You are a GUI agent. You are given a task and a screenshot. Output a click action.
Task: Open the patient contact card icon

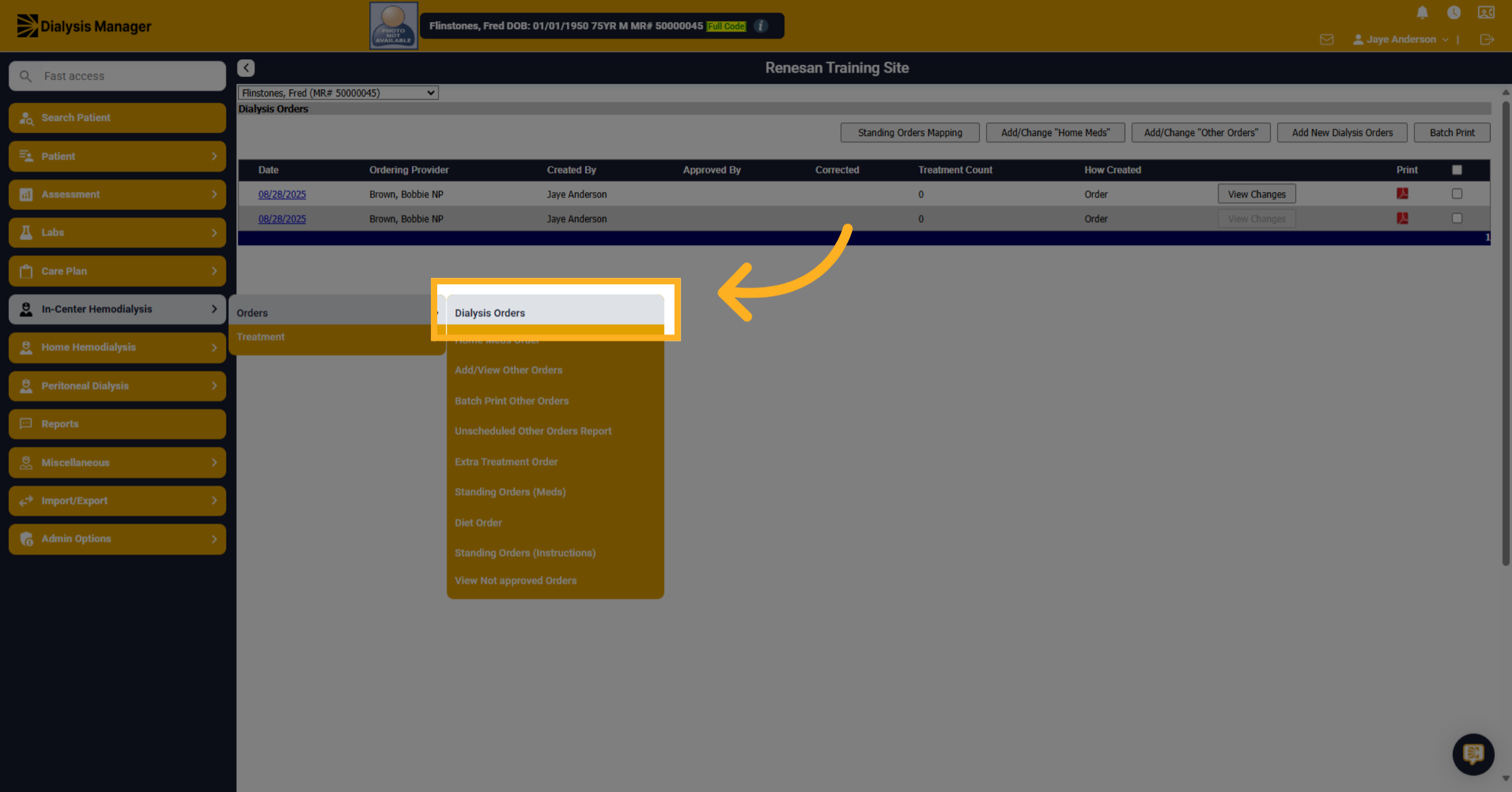(x=1486, y=13)
